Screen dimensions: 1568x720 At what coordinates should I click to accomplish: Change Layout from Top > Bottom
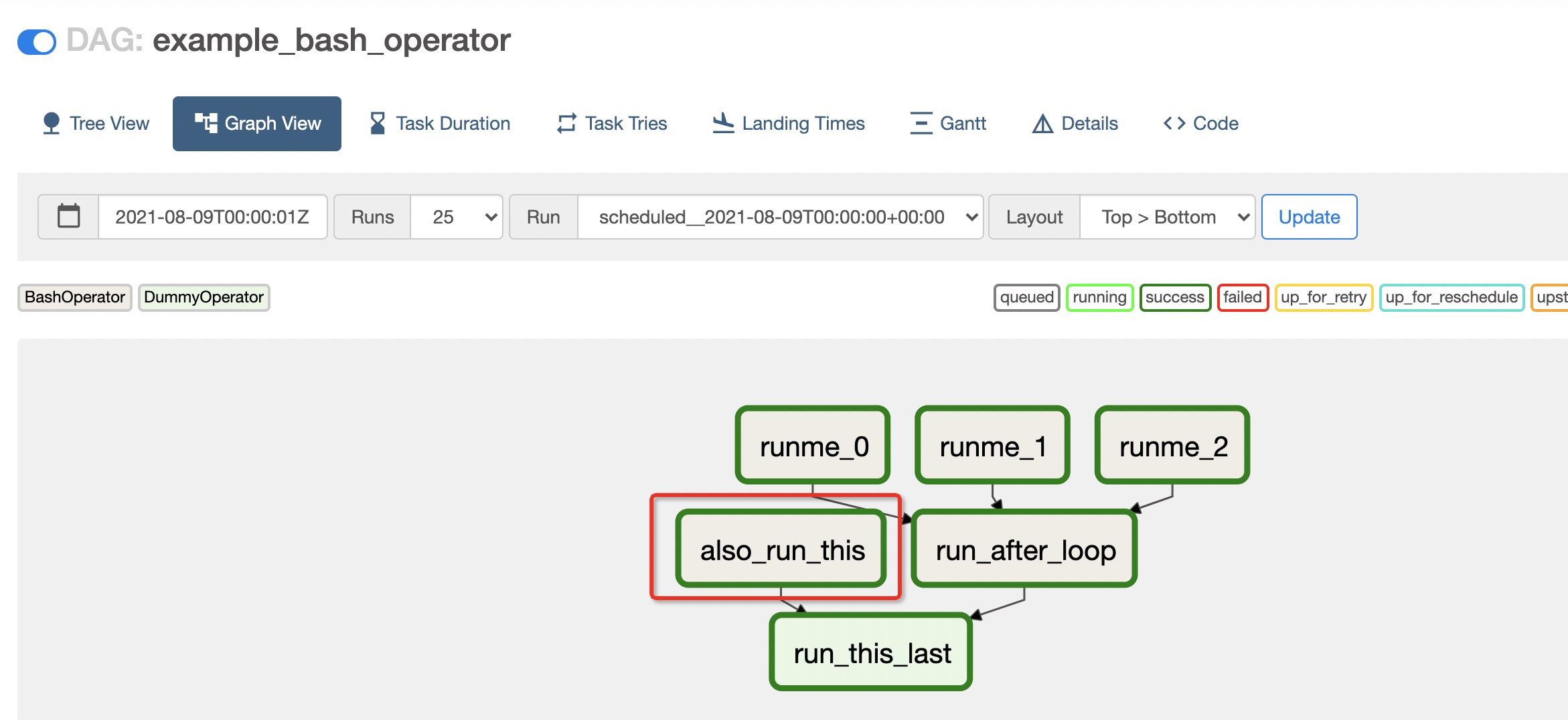1168,216
